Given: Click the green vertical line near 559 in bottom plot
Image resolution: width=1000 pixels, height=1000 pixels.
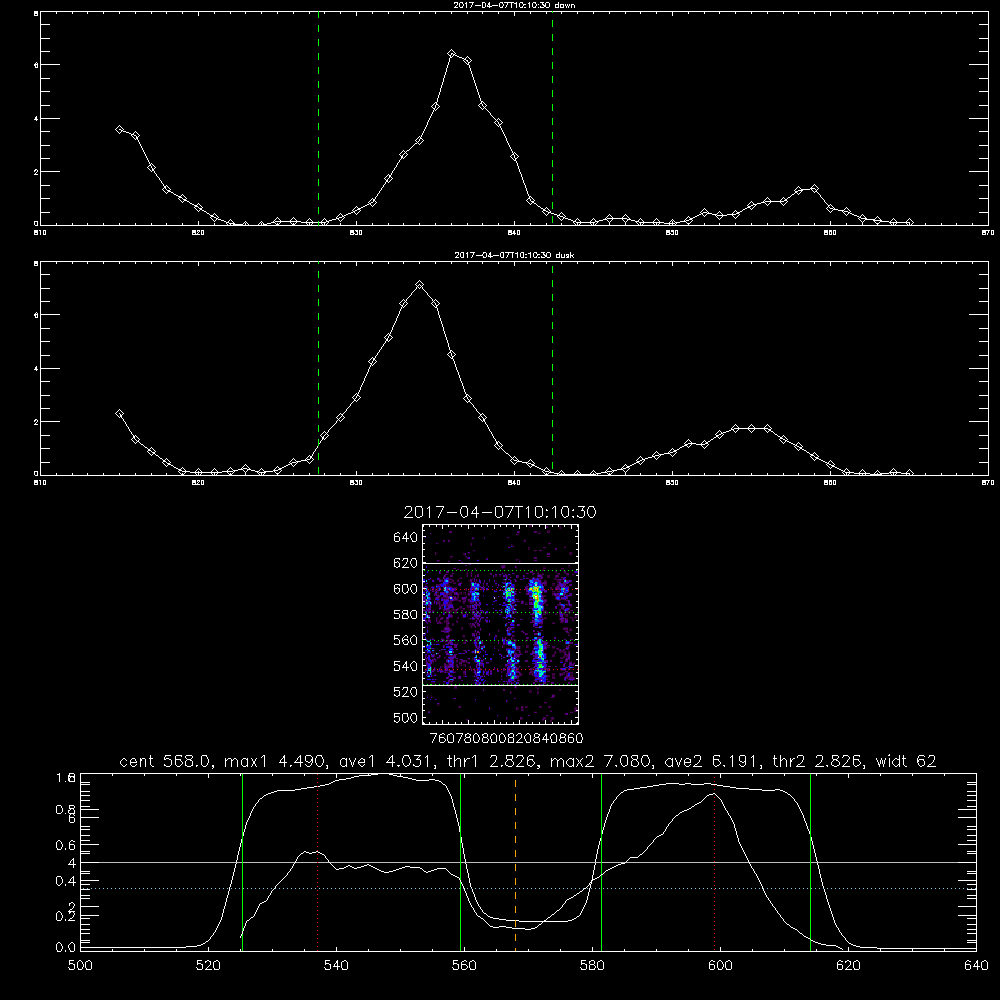Looking at the screenshot, I should pyautogui.click(x=460, y=862).
